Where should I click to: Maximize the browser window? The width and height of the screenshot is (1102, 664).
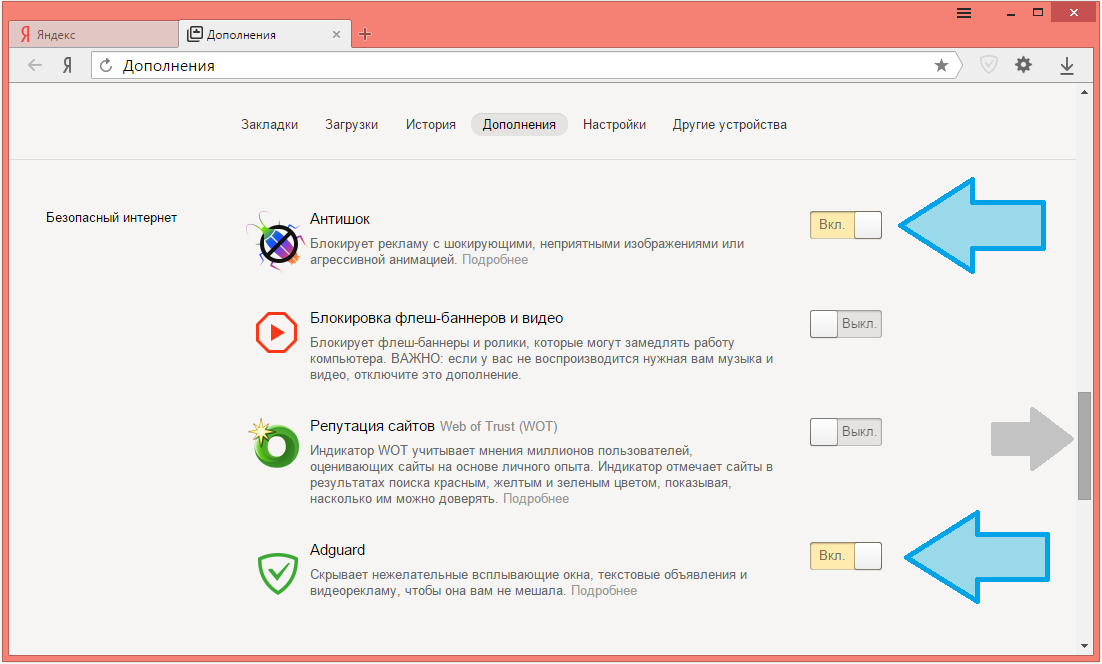(1038, 13)
